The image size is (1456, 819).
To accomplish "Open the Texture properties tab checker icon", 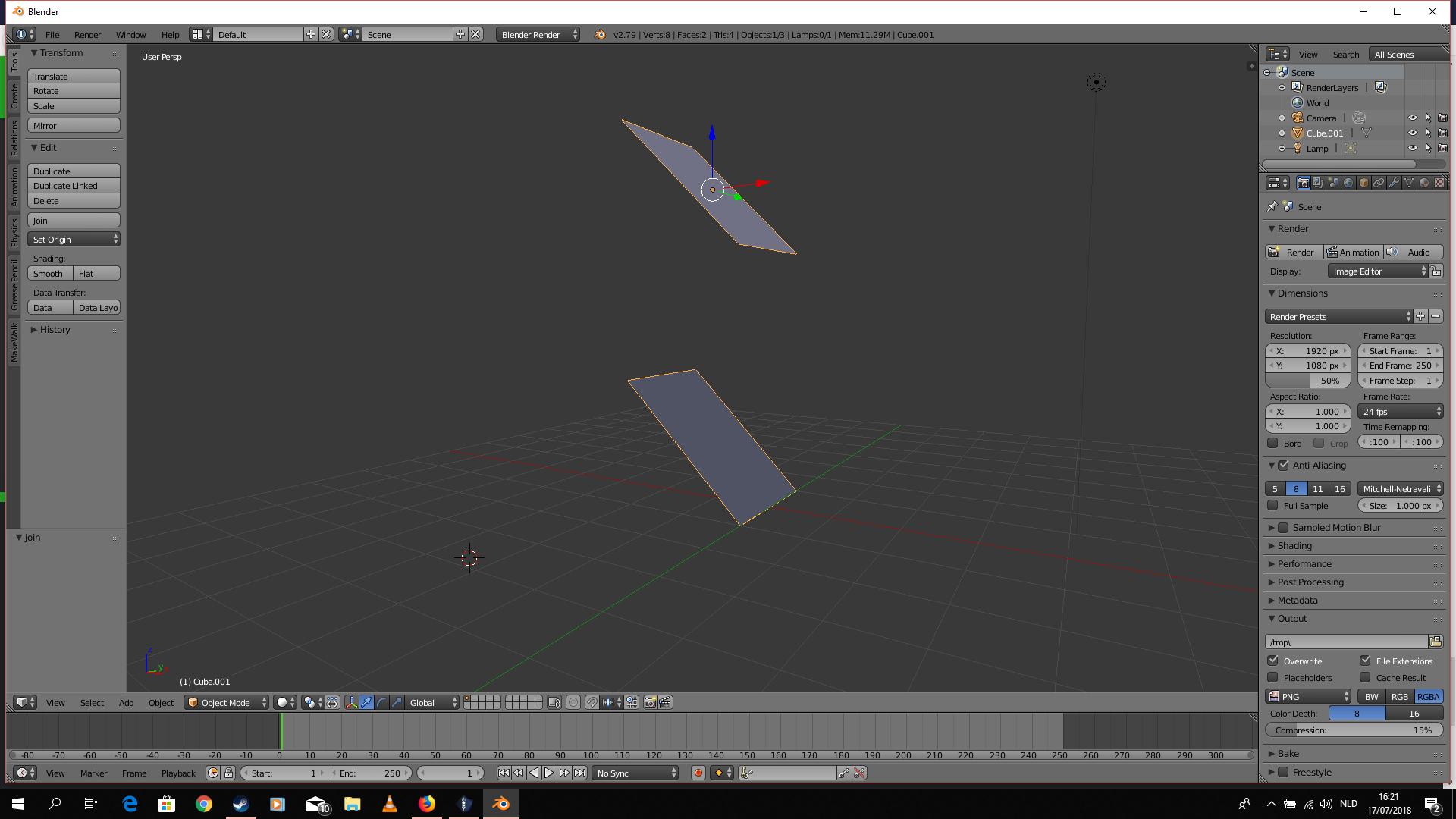I will (1439, 183).
